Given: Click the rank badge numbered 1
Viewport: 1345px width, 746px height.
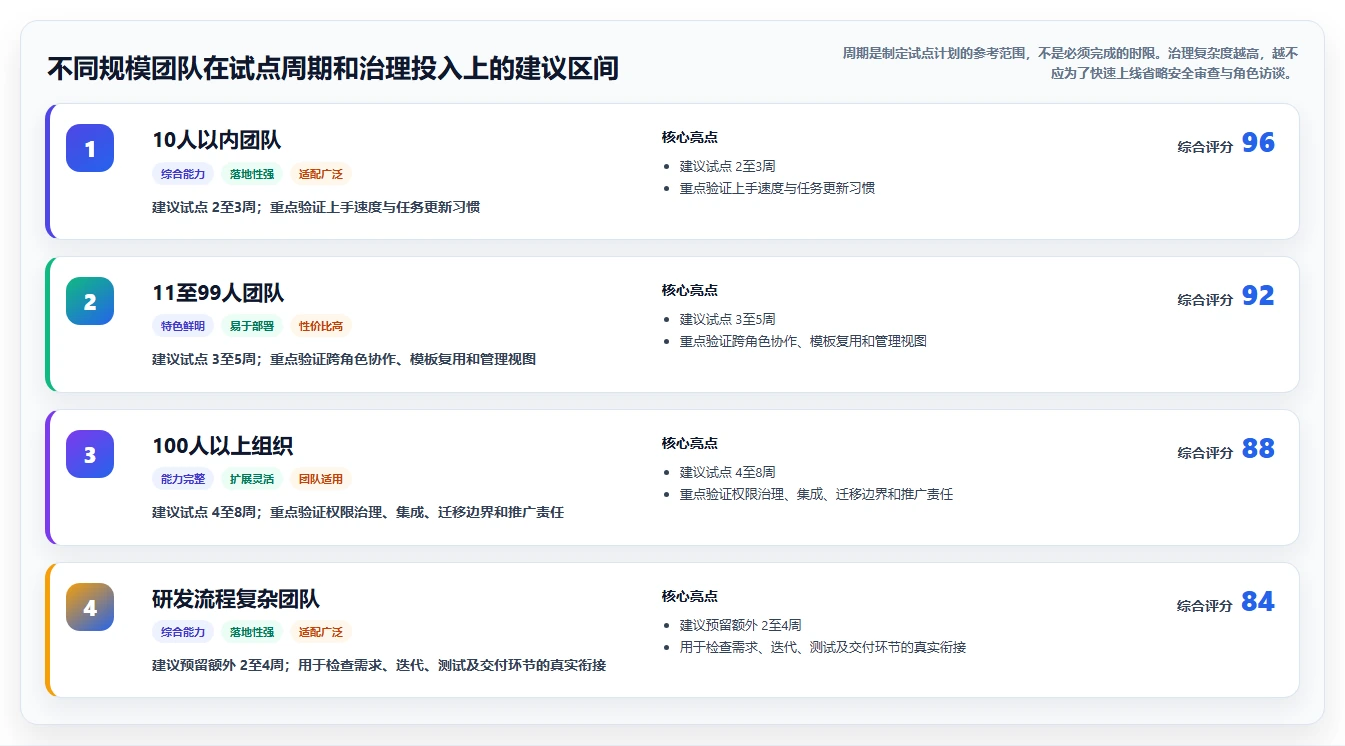Looking at the screenshot, I should point(90,148).
